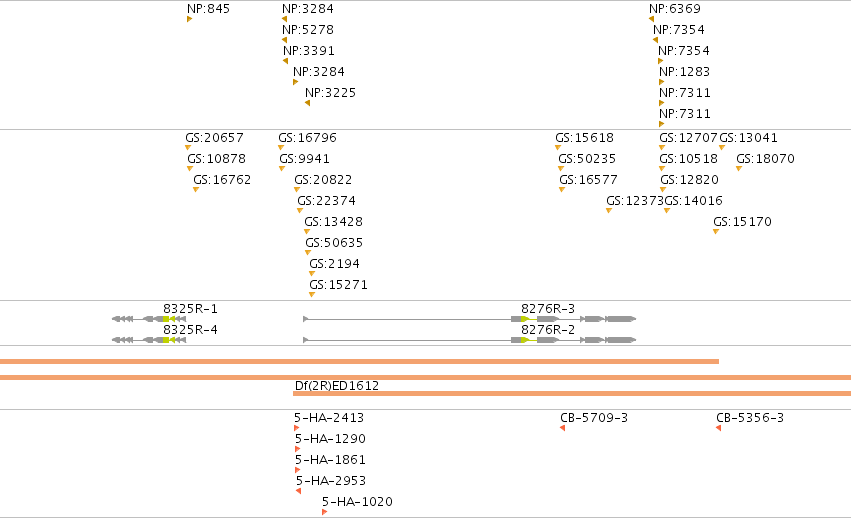
Task: Select the 5-HA-2953 insertion label
Action: pyautogui.click(x=331, y=481)
